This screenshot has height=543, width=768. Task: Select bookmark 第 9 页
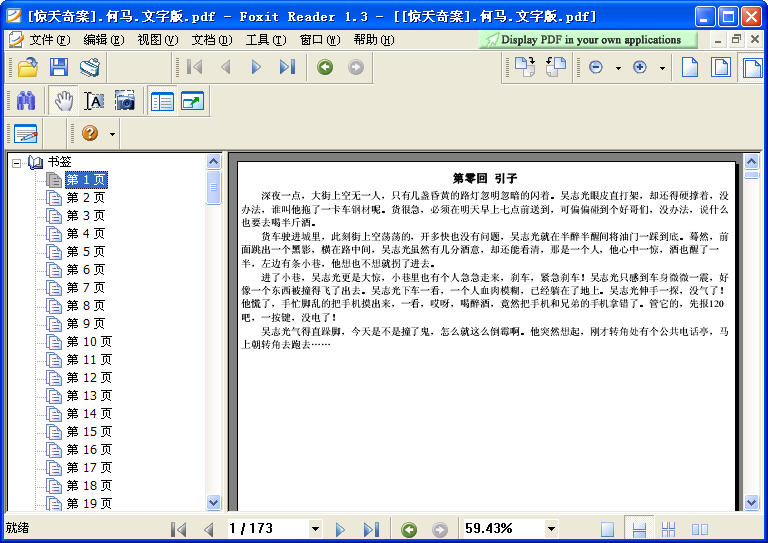coord(86,324)
